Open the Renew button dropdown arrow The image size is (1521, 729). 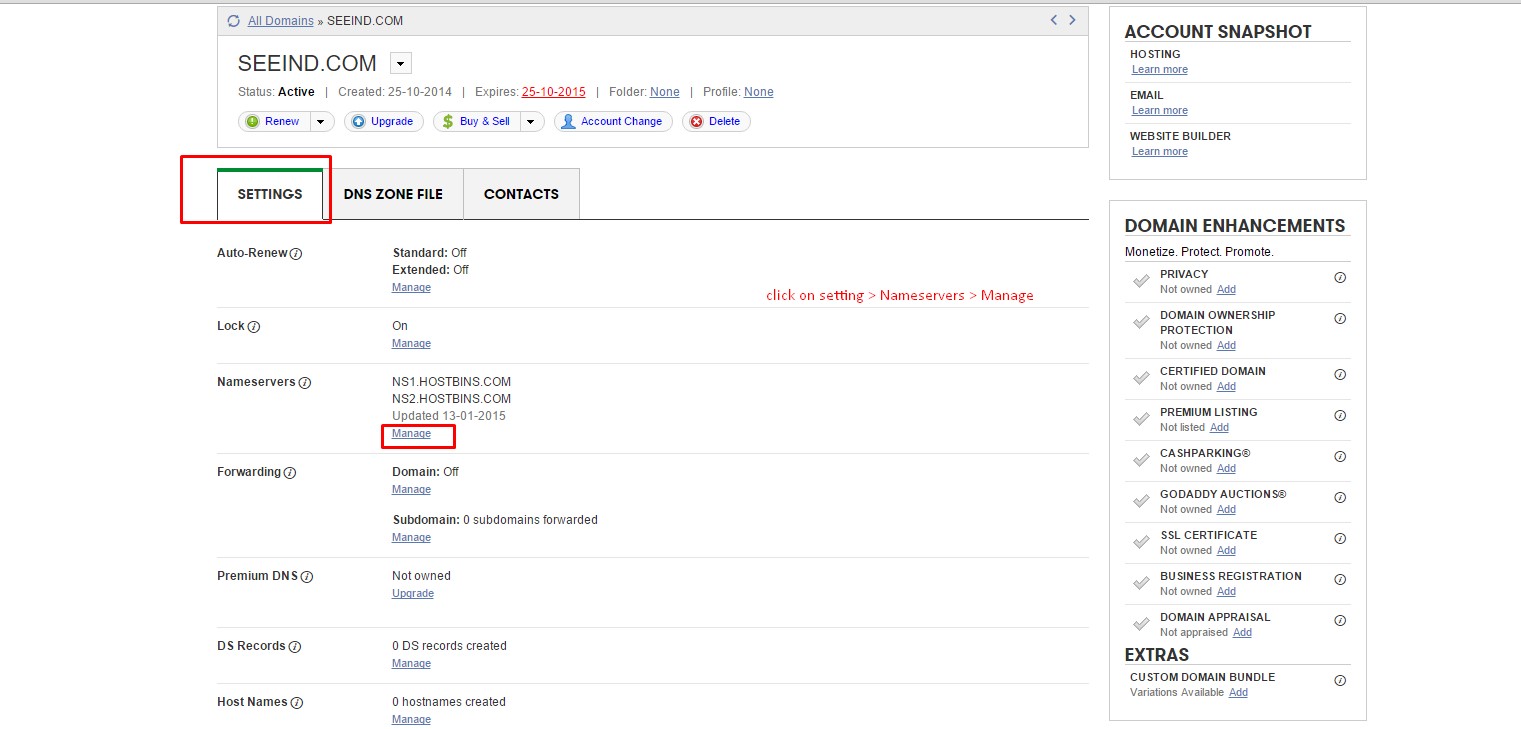[x=321, y=122]
